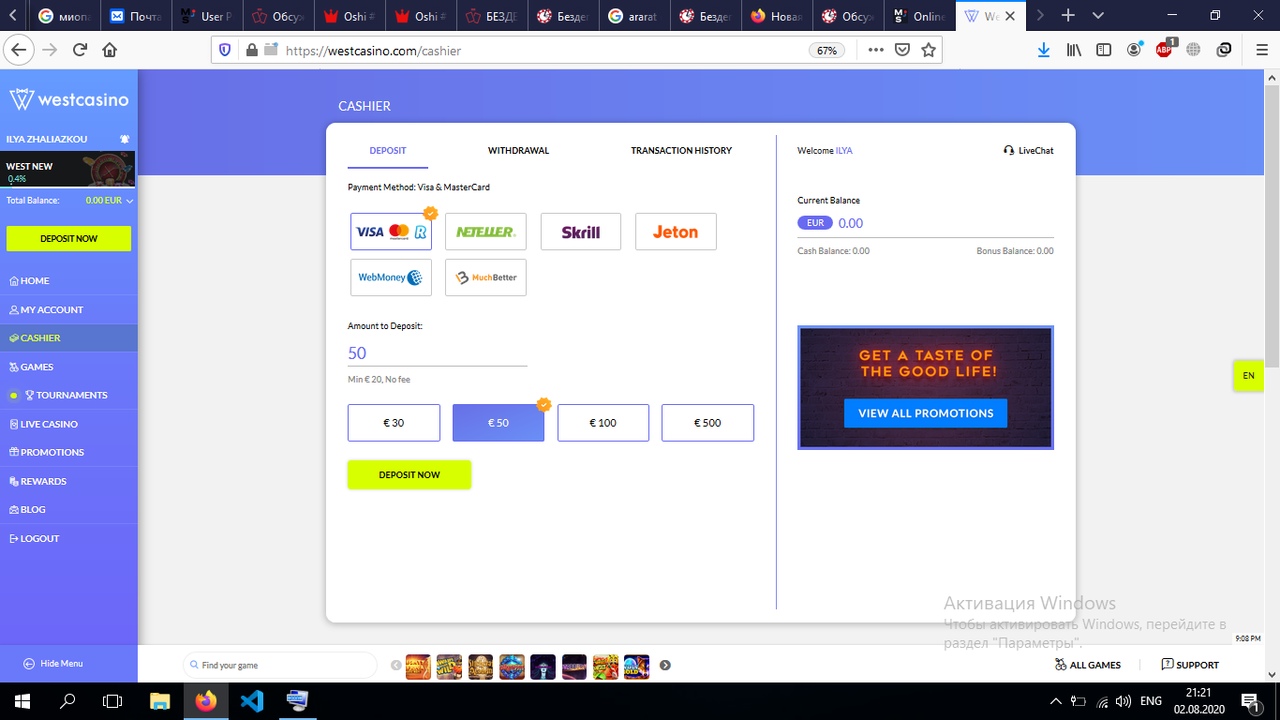This screenshot has height=720, width=1280.
Task: Select Visa & MasterCard payment method
Action: tap(391, 231)
